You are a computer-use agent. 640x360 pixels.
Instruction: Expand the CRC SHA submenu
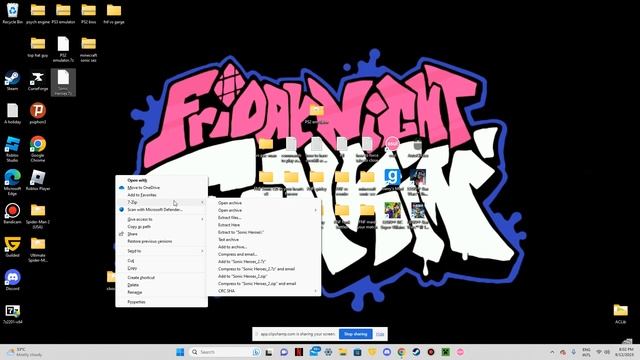(316, 291)
